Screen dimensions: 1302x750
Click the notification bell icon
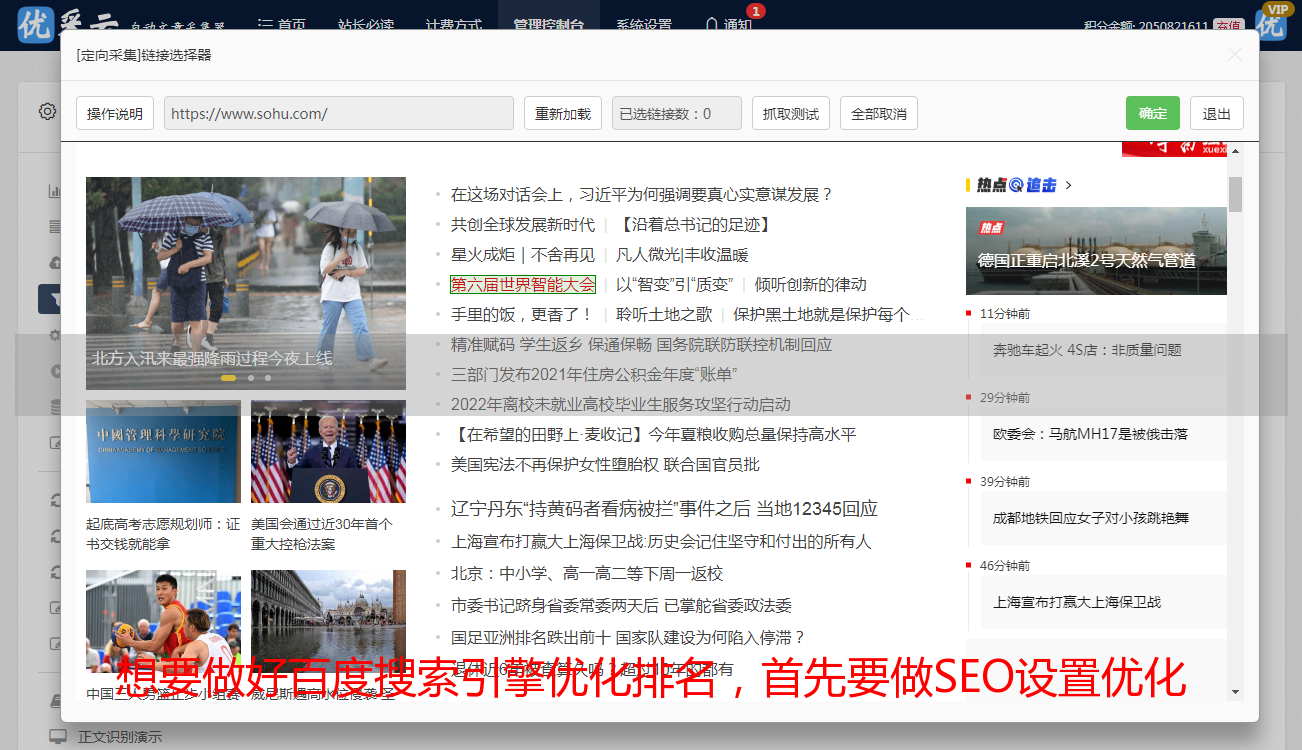point(711,25)
